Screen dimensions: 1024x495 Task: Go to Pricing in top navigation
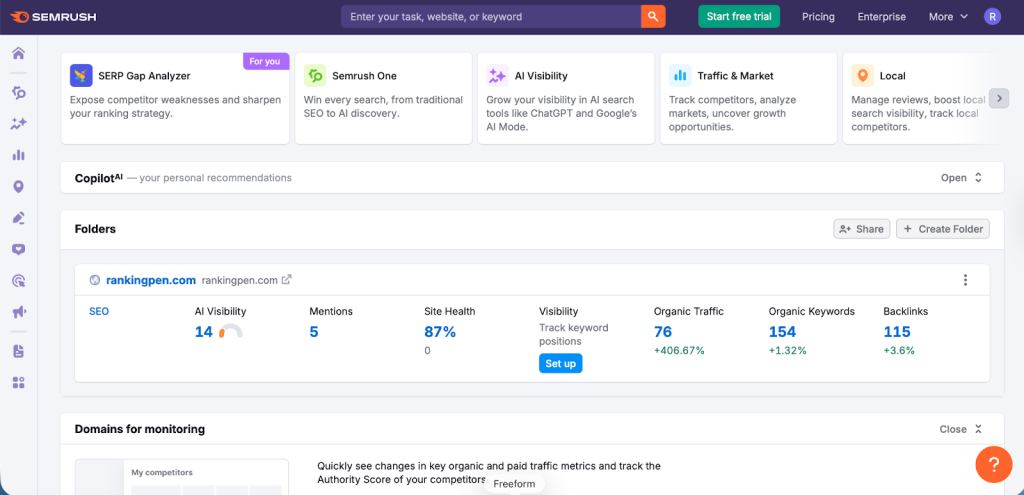(818, 17)
